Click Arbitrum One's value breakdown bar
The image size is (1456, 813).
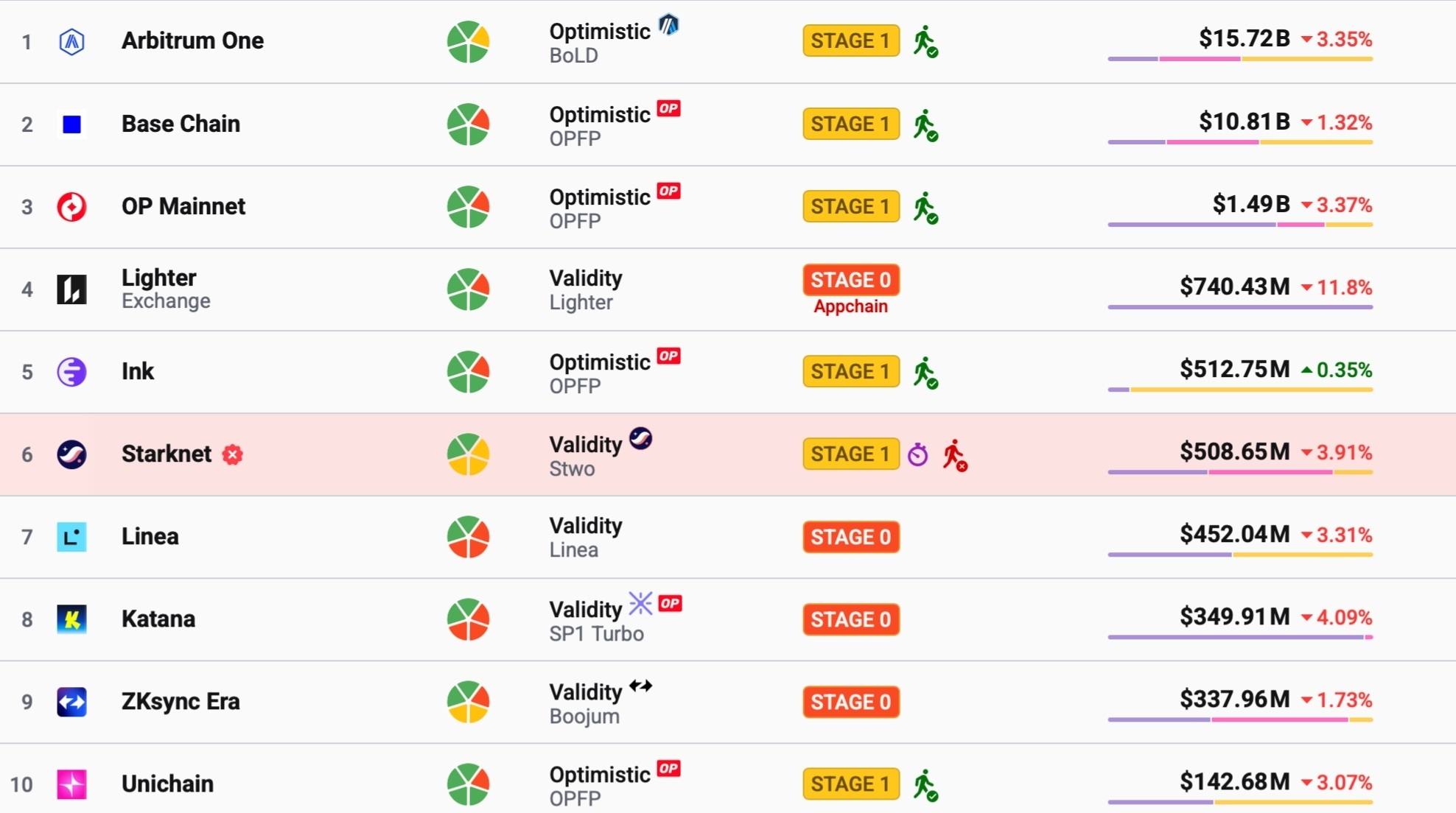(1240, 59)
